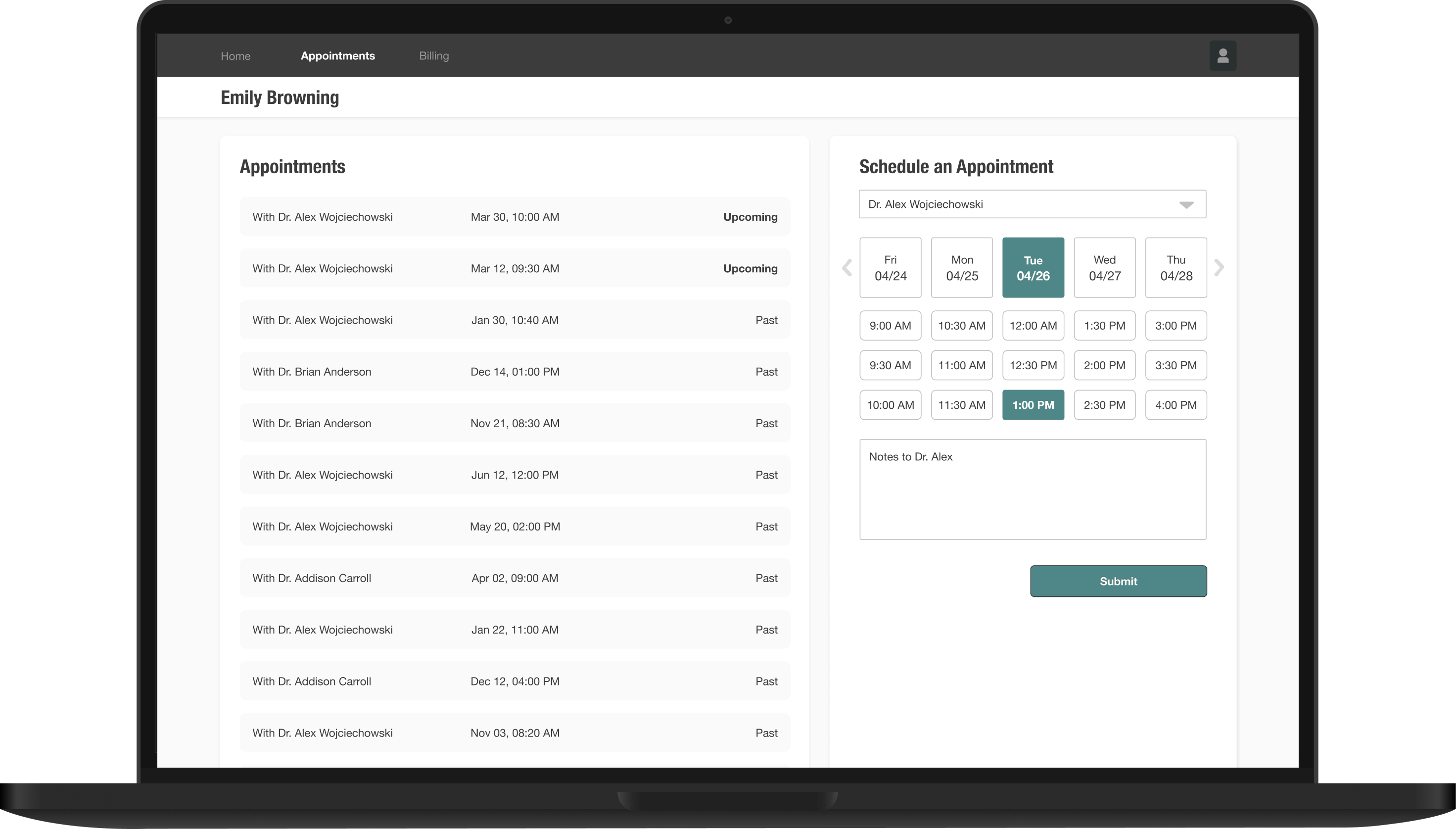Open the Mar 30 upcoming appointment
The image size is (1456, 830).
click(x=515, y=217)
